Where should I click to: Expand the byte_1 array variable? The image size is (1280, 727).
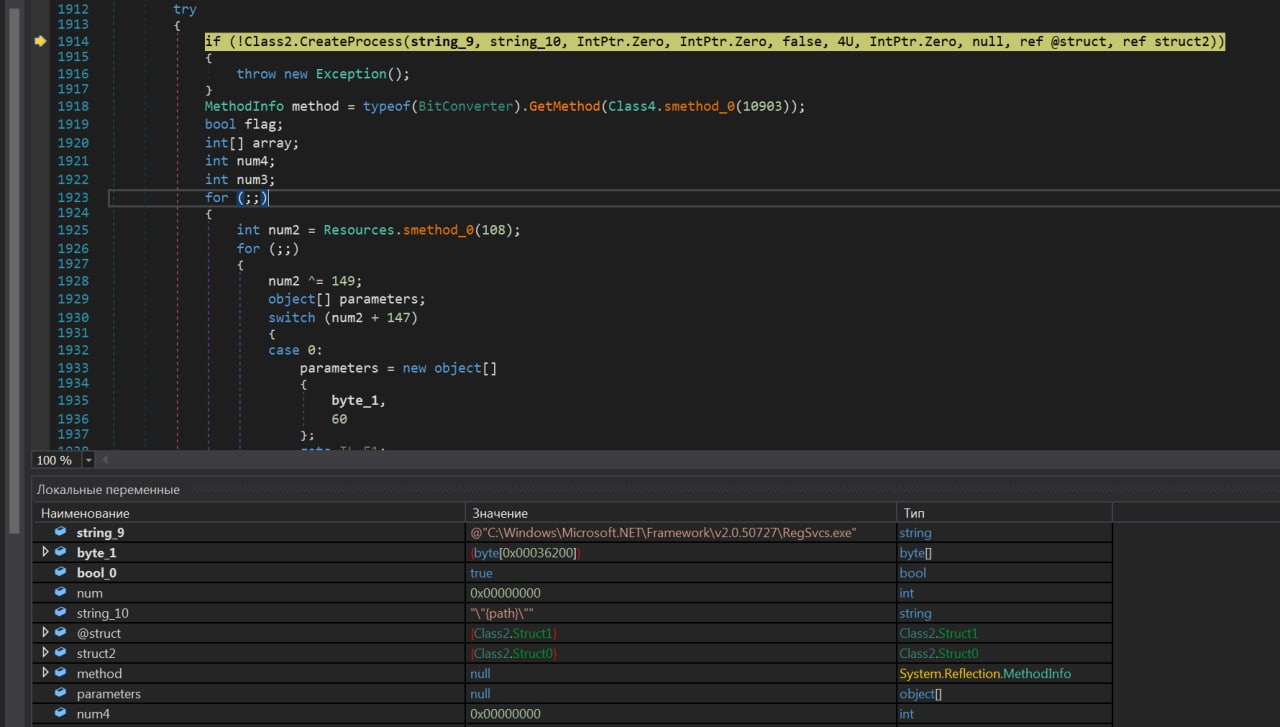[44, 553]
